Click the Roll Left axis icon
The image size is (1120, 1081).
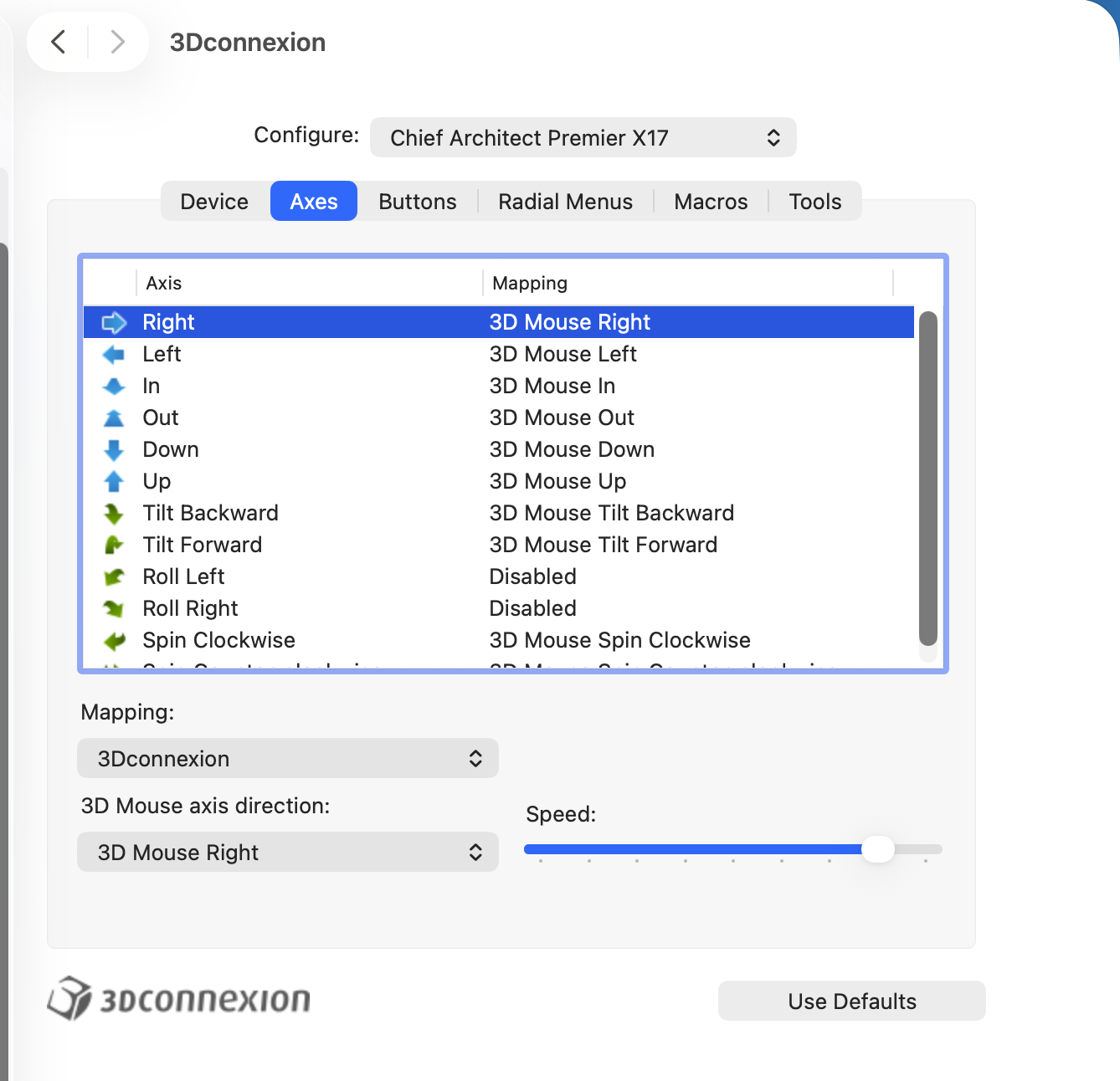pos(114,577)
